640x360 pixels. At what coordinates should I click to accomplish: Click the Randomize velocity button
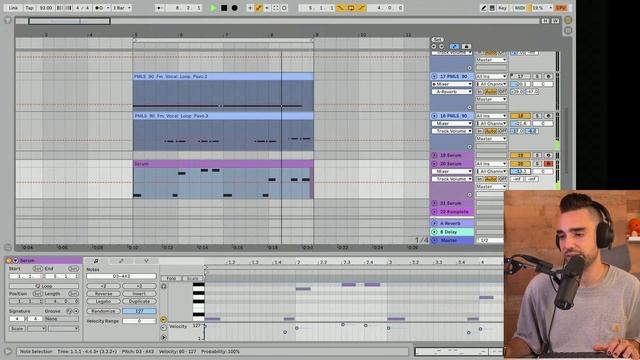(x=103, y=311)
